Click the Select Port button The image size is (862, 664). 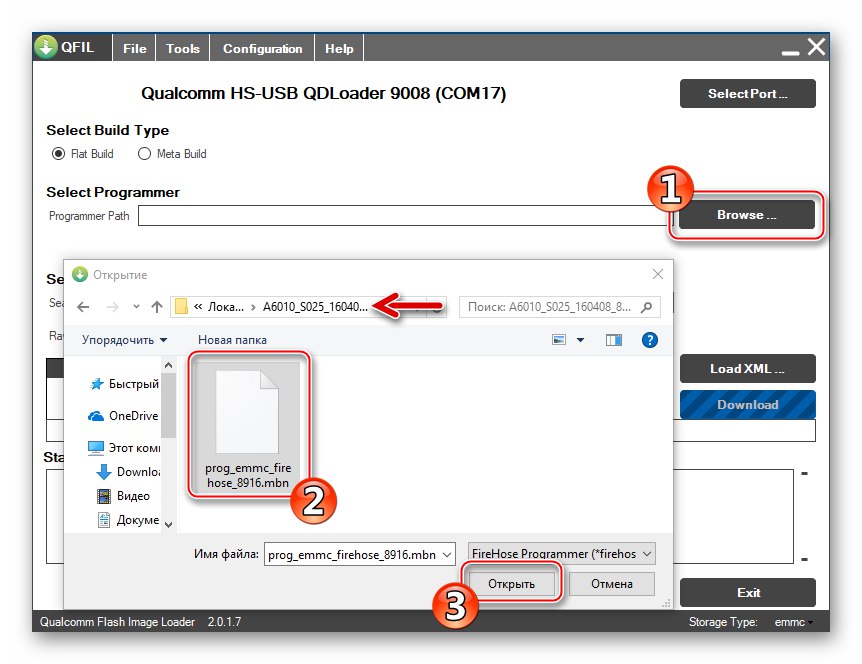pyautogui.click(x=747, y=93)
